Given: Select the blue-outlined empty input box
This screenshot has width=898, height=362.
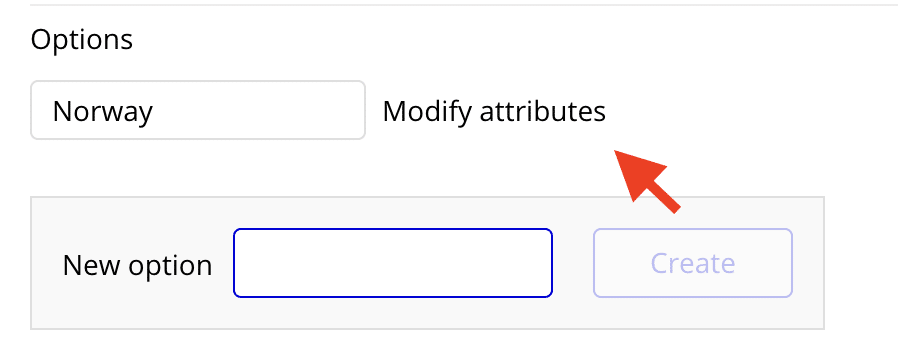Looking at the screenshot, I should [x=393, y=263].
